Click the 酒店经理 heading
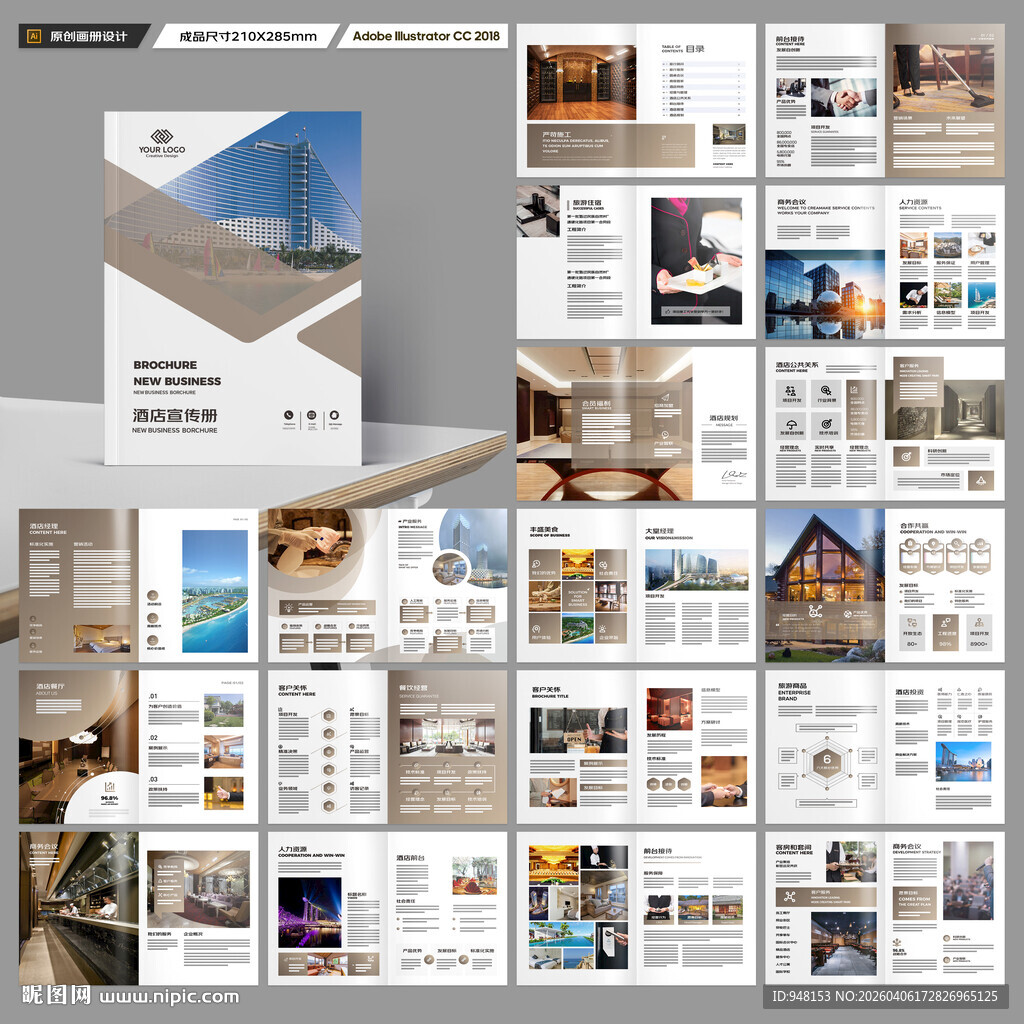The width and height of the screenshot is (1024, 1024). 43,526
